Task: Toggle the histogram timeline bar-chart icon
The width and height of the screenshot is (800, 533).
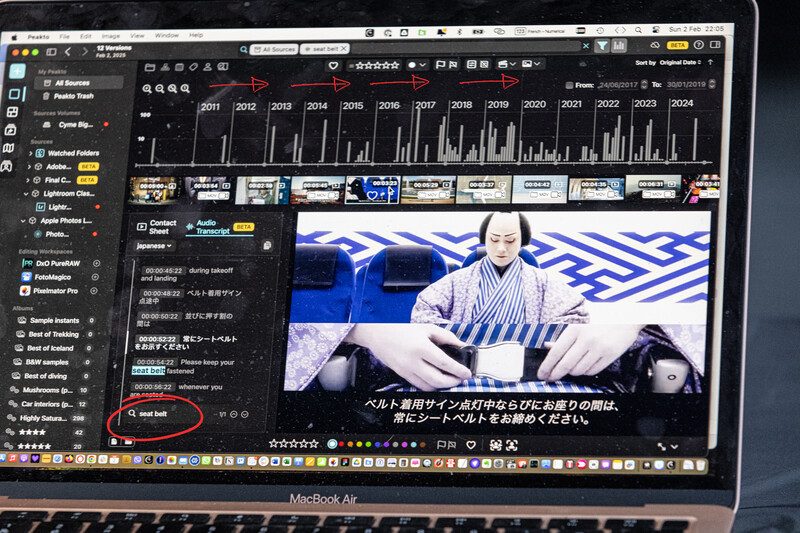Action: point(619,46)
